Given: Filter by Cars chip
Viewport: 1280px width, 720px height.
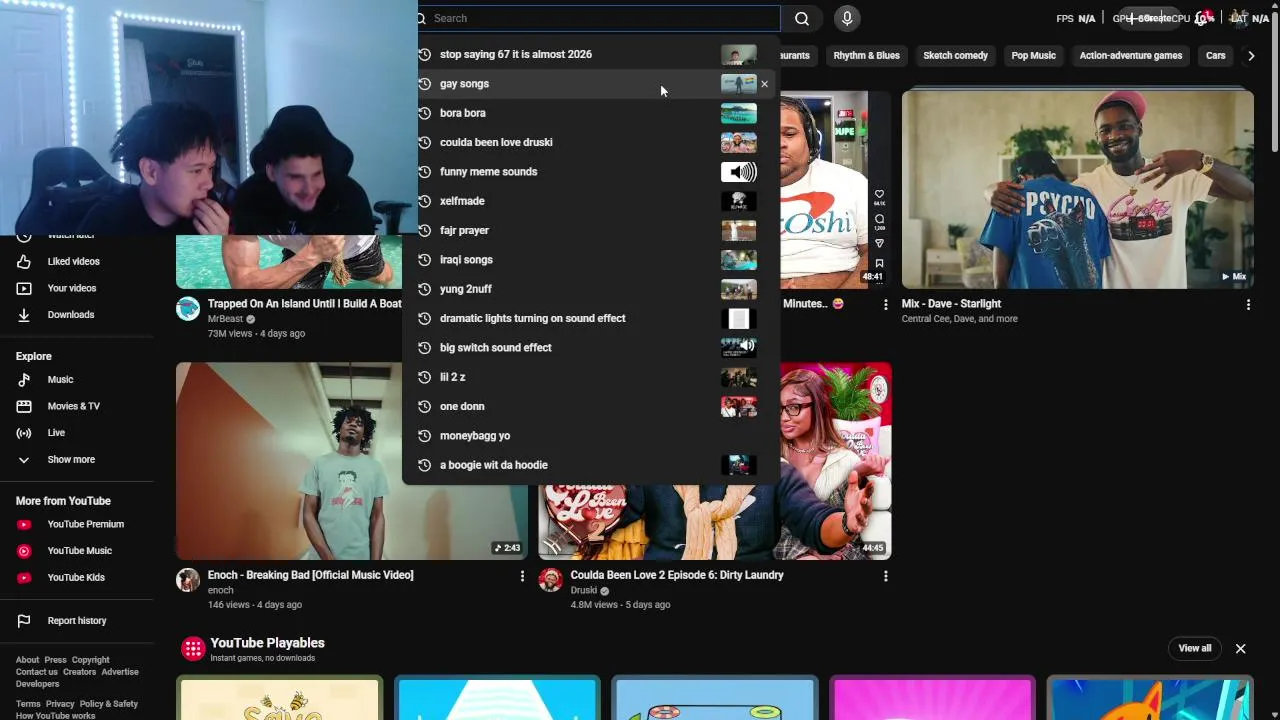Looking at the screenshot, I should tap(1215, 56).
